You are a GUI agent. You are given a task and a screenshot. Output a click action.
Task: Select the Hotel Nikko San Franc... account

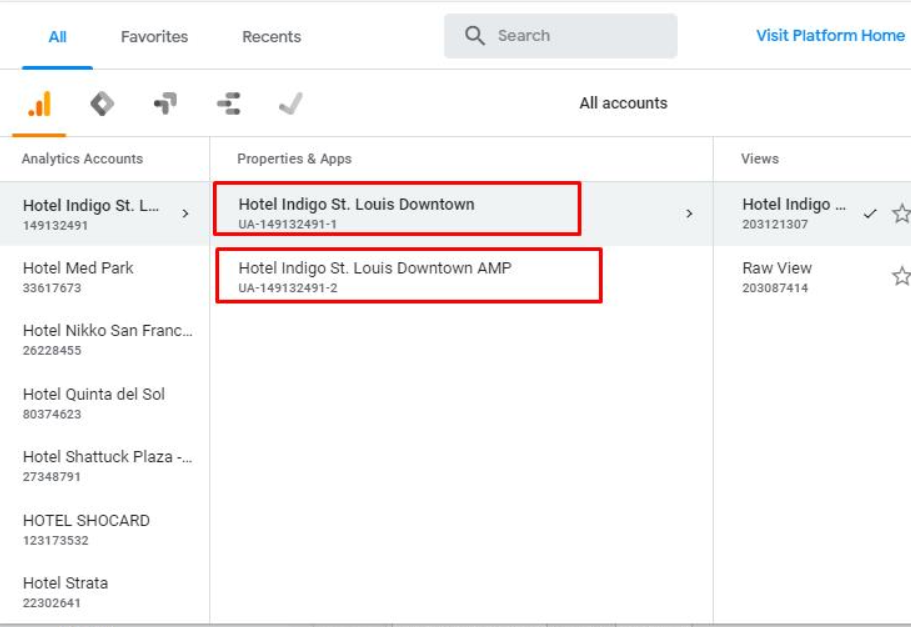pyautogui.click(x=105, y=339)
